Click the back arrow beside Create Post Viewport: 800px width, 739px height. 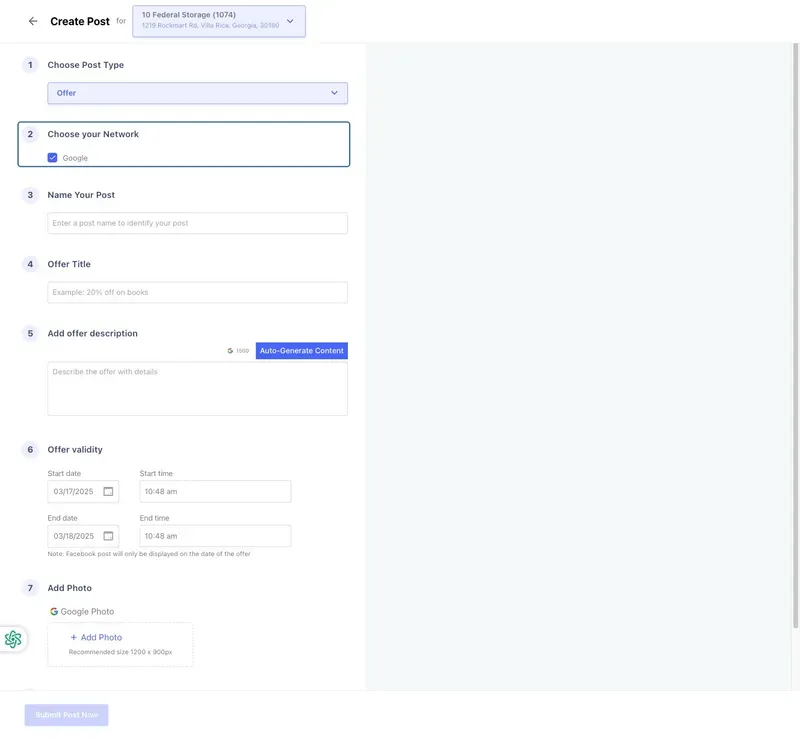click(x=33, y=21)
